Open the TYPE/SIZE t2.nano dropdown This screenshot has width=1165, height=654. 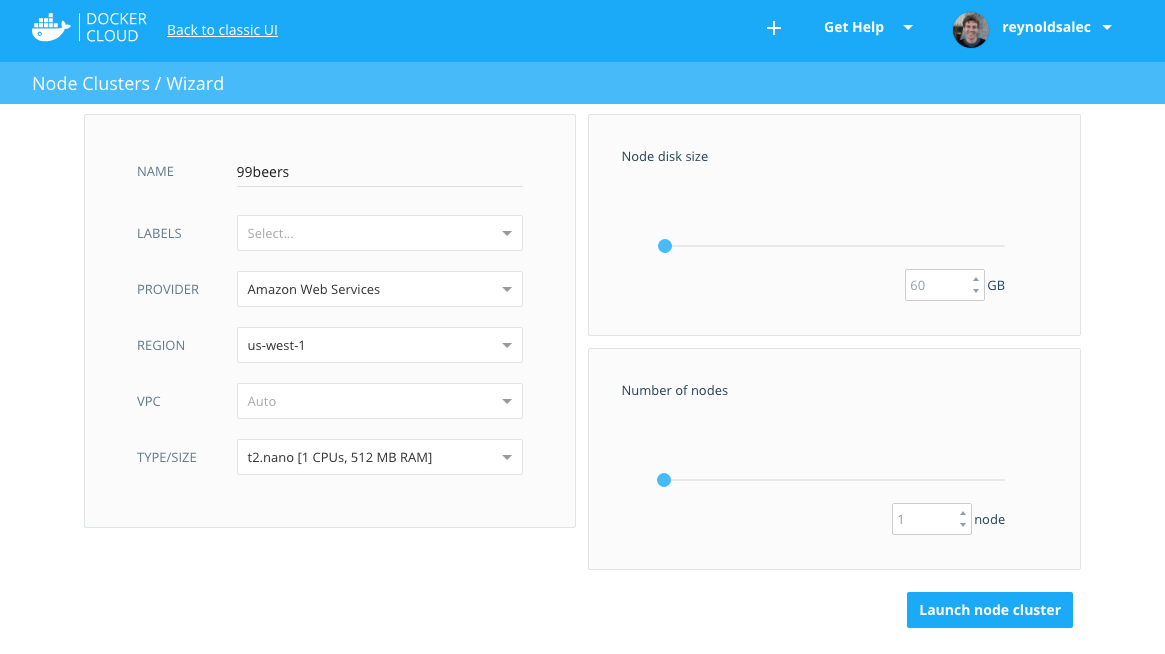(380, 457)
